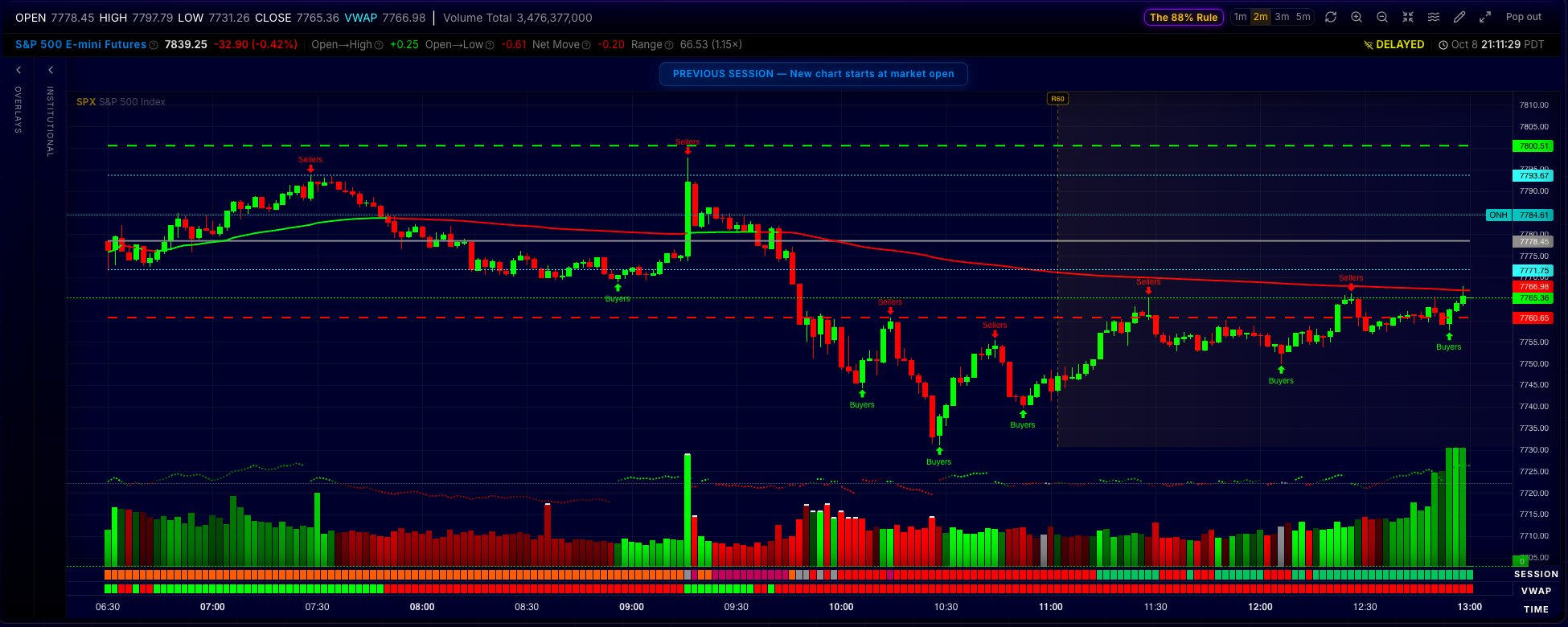Refresh the chart with the circular arrows icon

pyautogui.click(x=1331, y=17)
